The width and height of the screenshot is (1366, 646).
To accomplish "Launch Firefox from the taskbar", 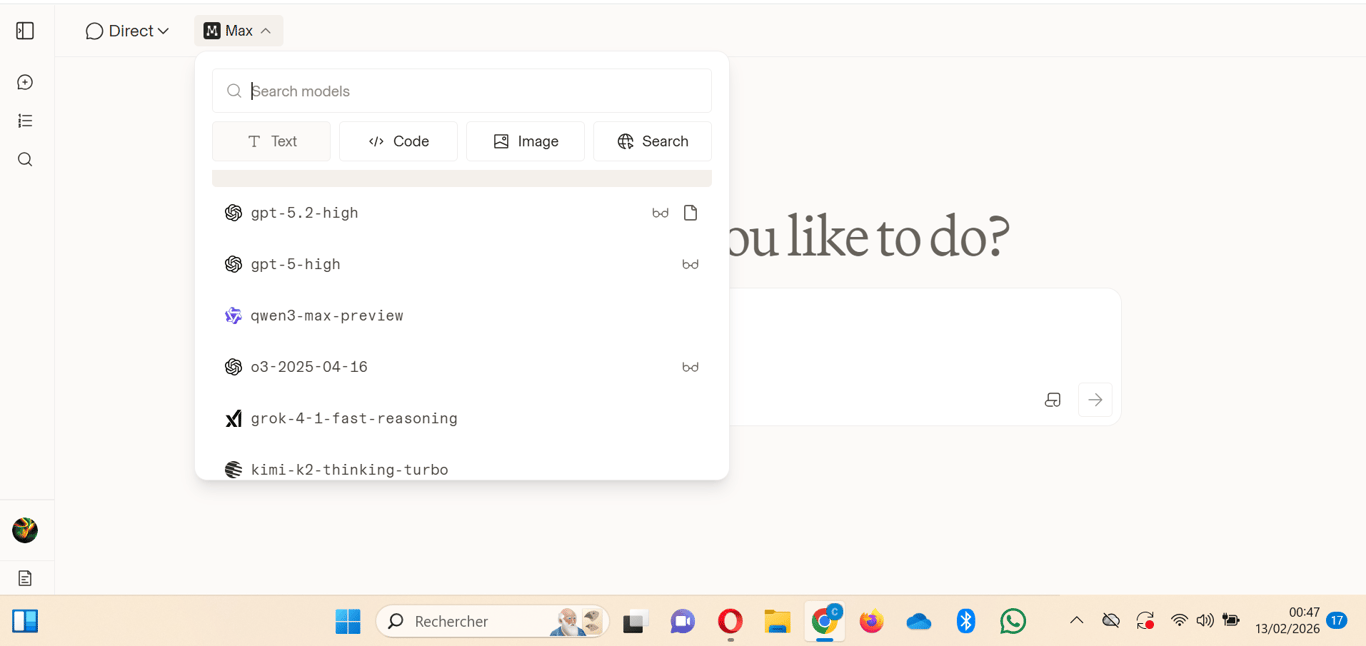I will click(x=871, y=621).
